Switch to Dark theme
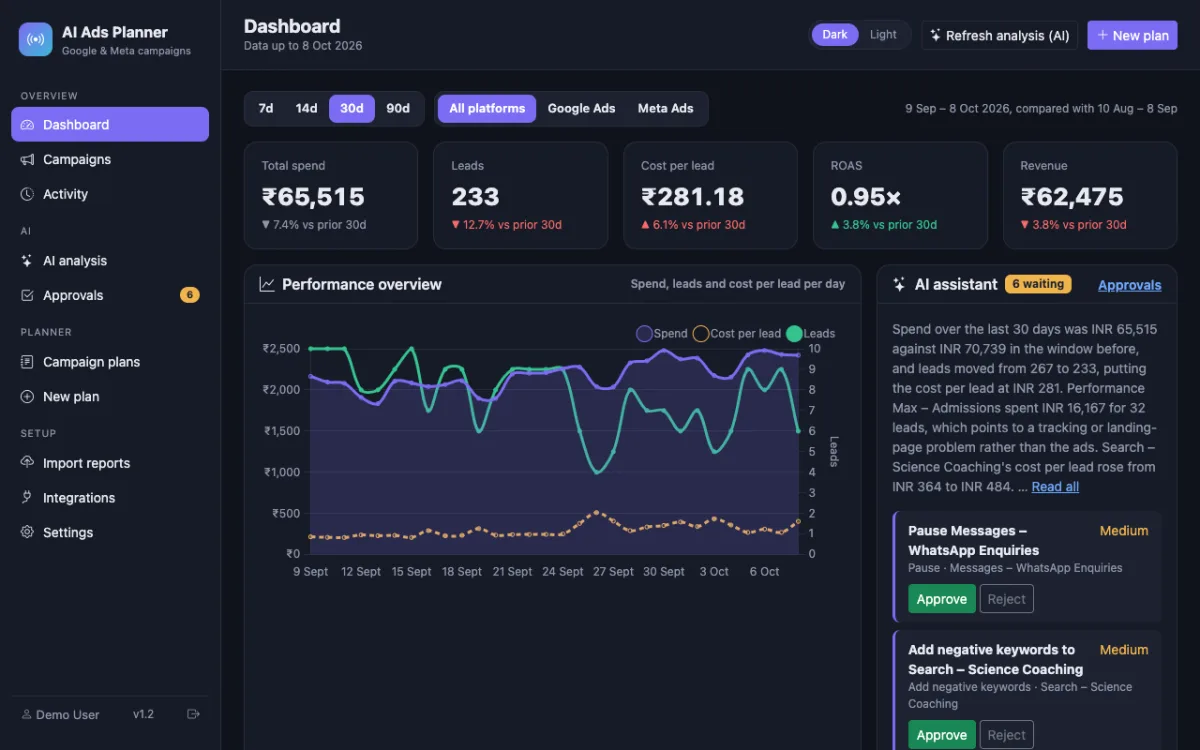 (835, 34)
